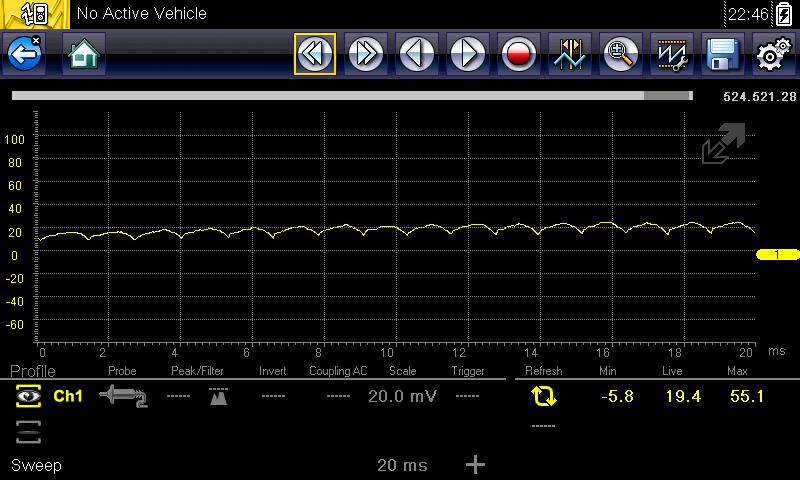Screen dimensions: 800x480
Task: Toggle the Peak/Filter setting for Ch1
Action: click(x=218, y=397)
